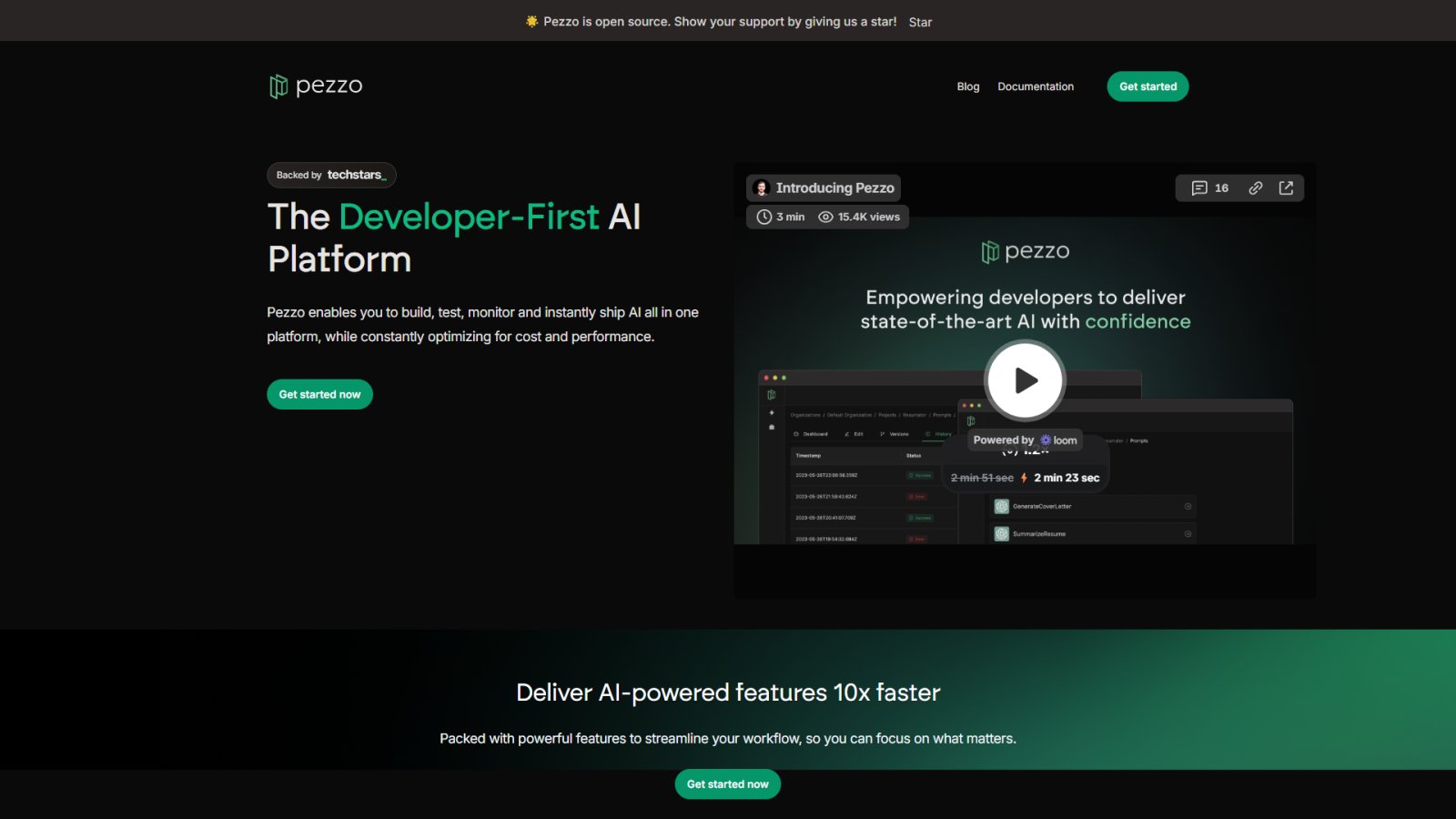The image size is (1456, 819).
Task: Click the presenter avatar beside Introducing Pezzo
Action: 762,187
